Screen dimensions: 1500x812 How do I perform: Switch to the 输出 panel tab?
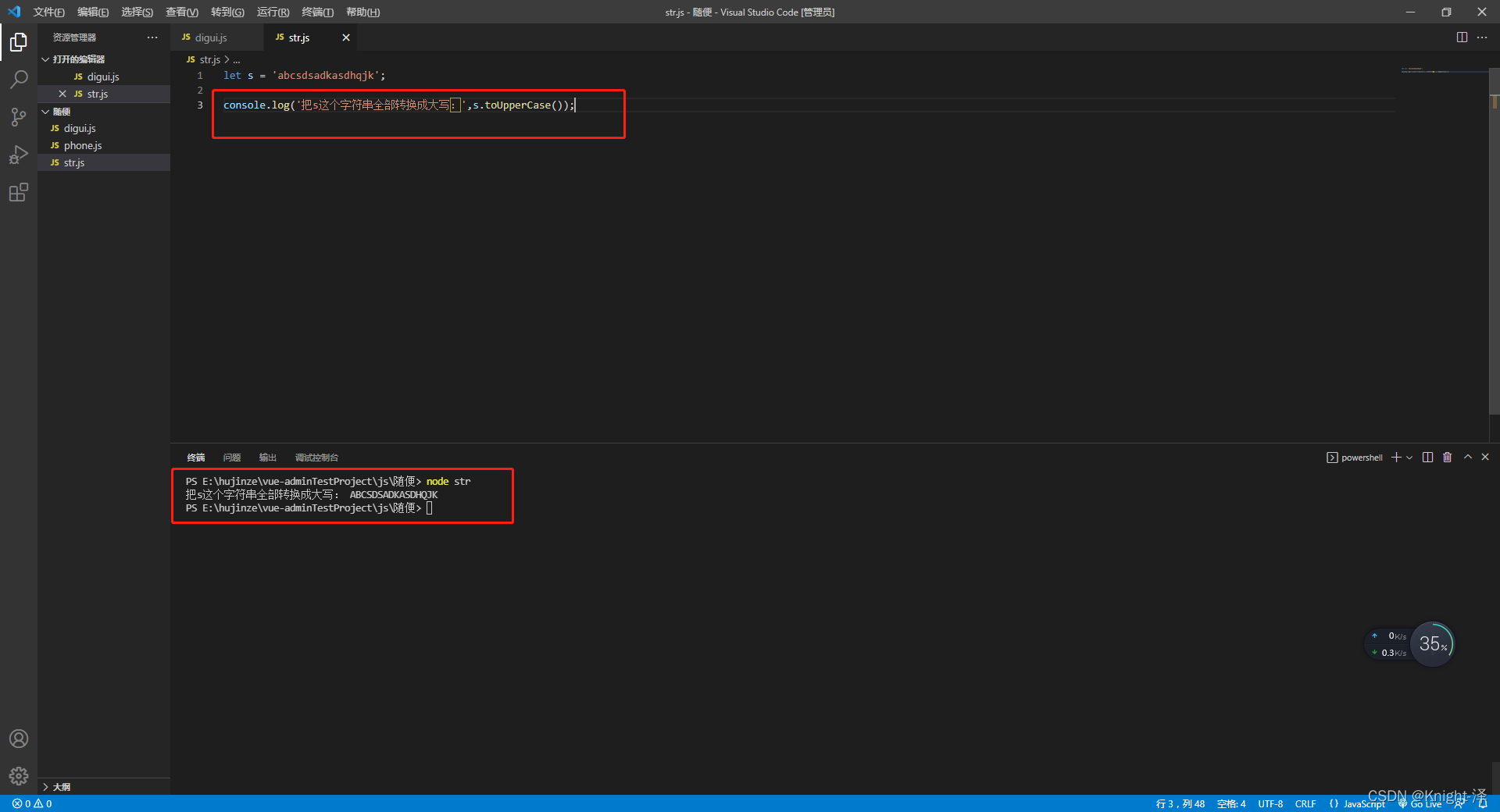click(x=268, y=458)
